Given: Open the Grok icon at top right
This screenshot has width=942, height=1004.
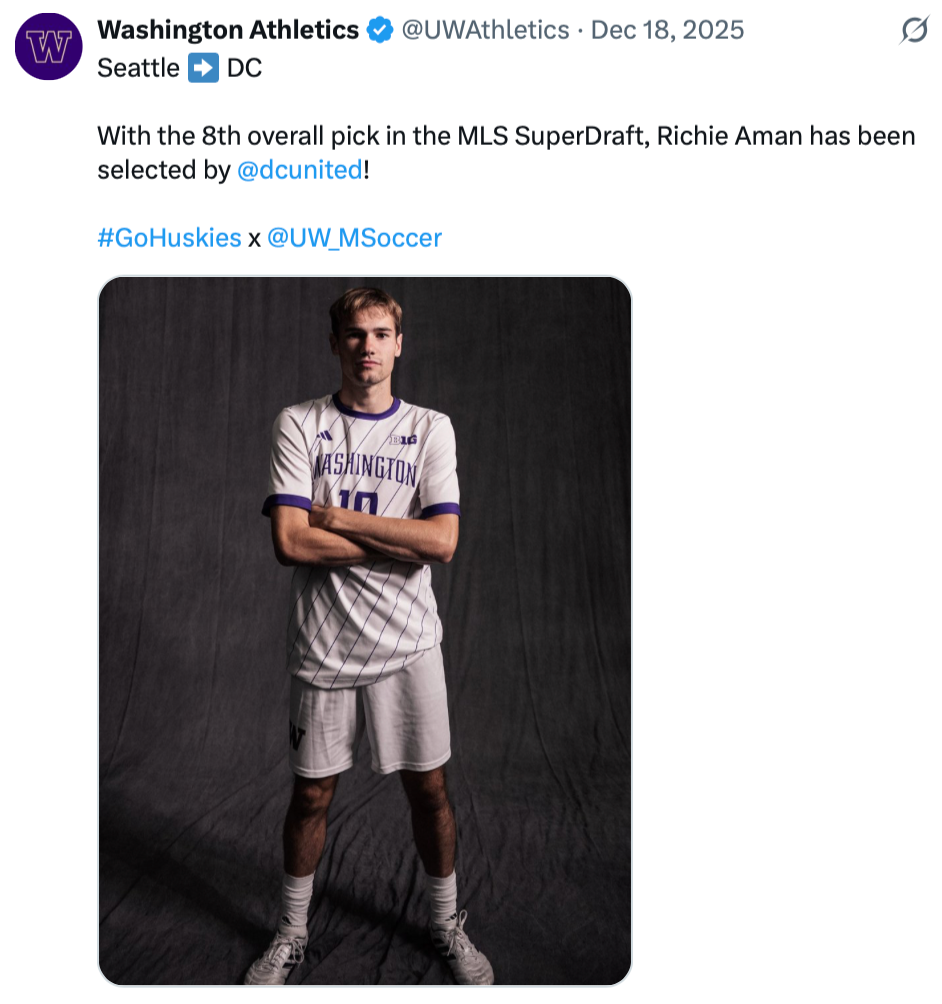Looking at the screenshot, I should point(913,32).
